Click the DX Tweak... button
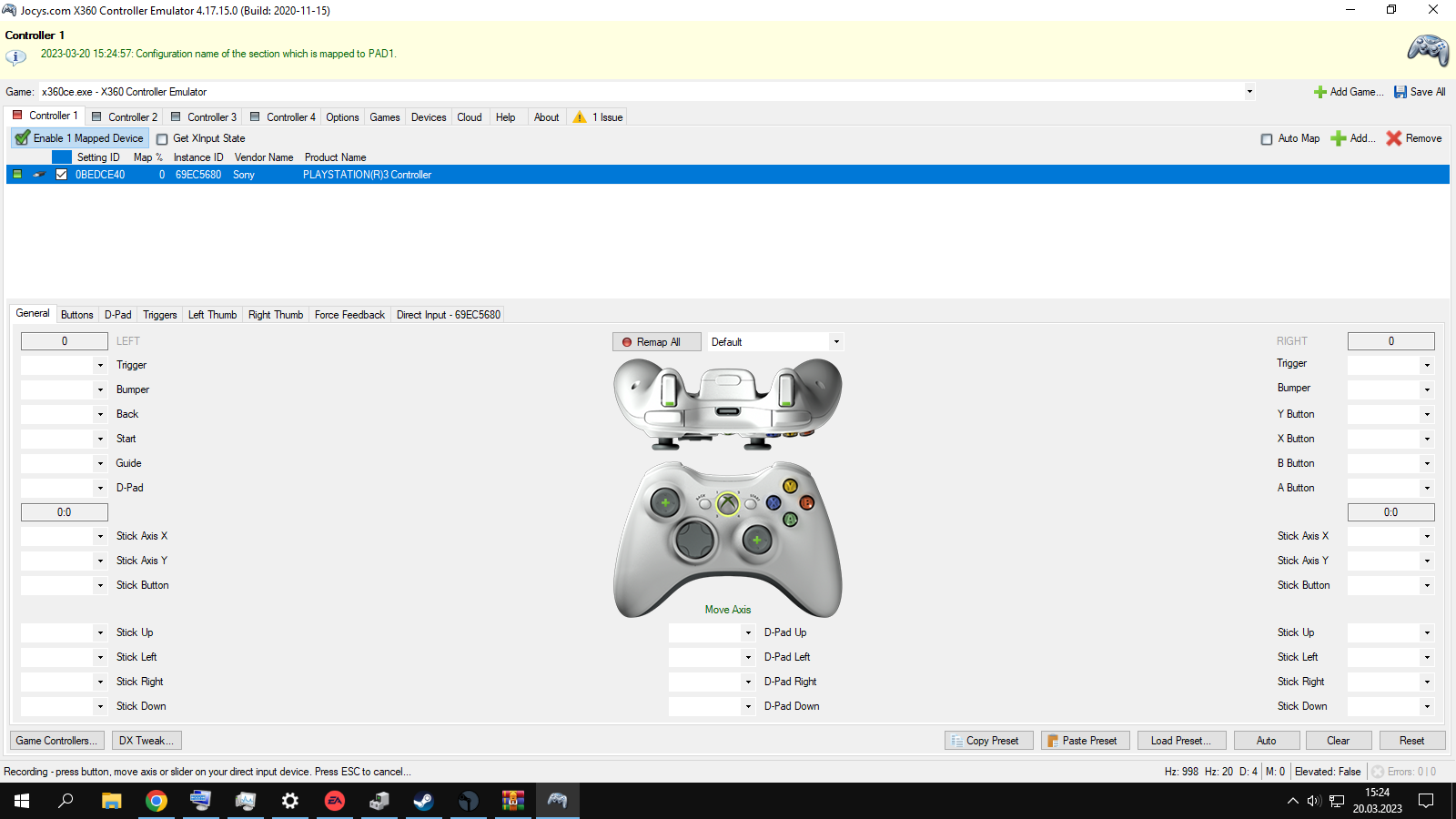 click(x=147, y=741)
